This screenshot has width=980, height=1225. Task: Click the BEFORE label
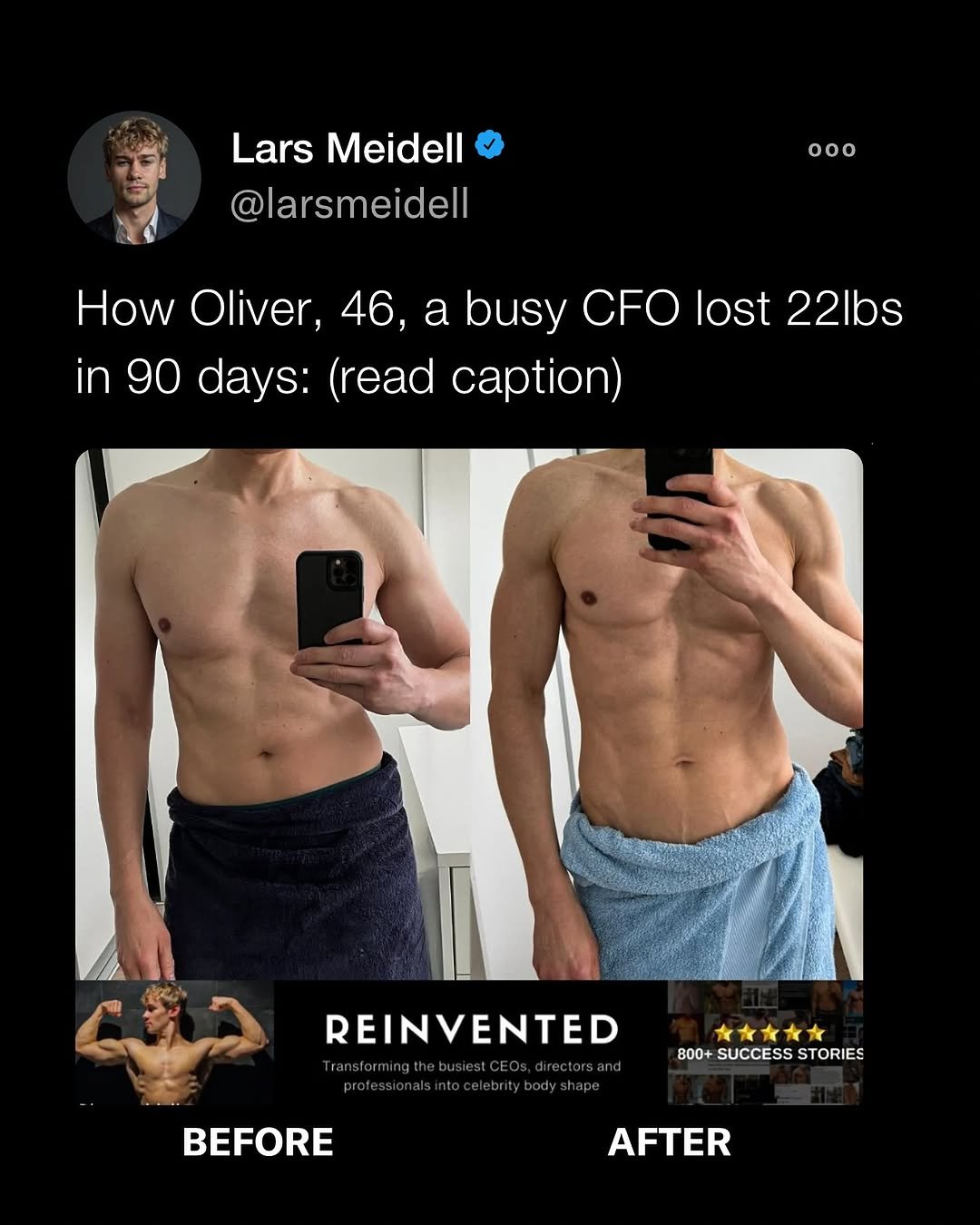(258, 1142)
